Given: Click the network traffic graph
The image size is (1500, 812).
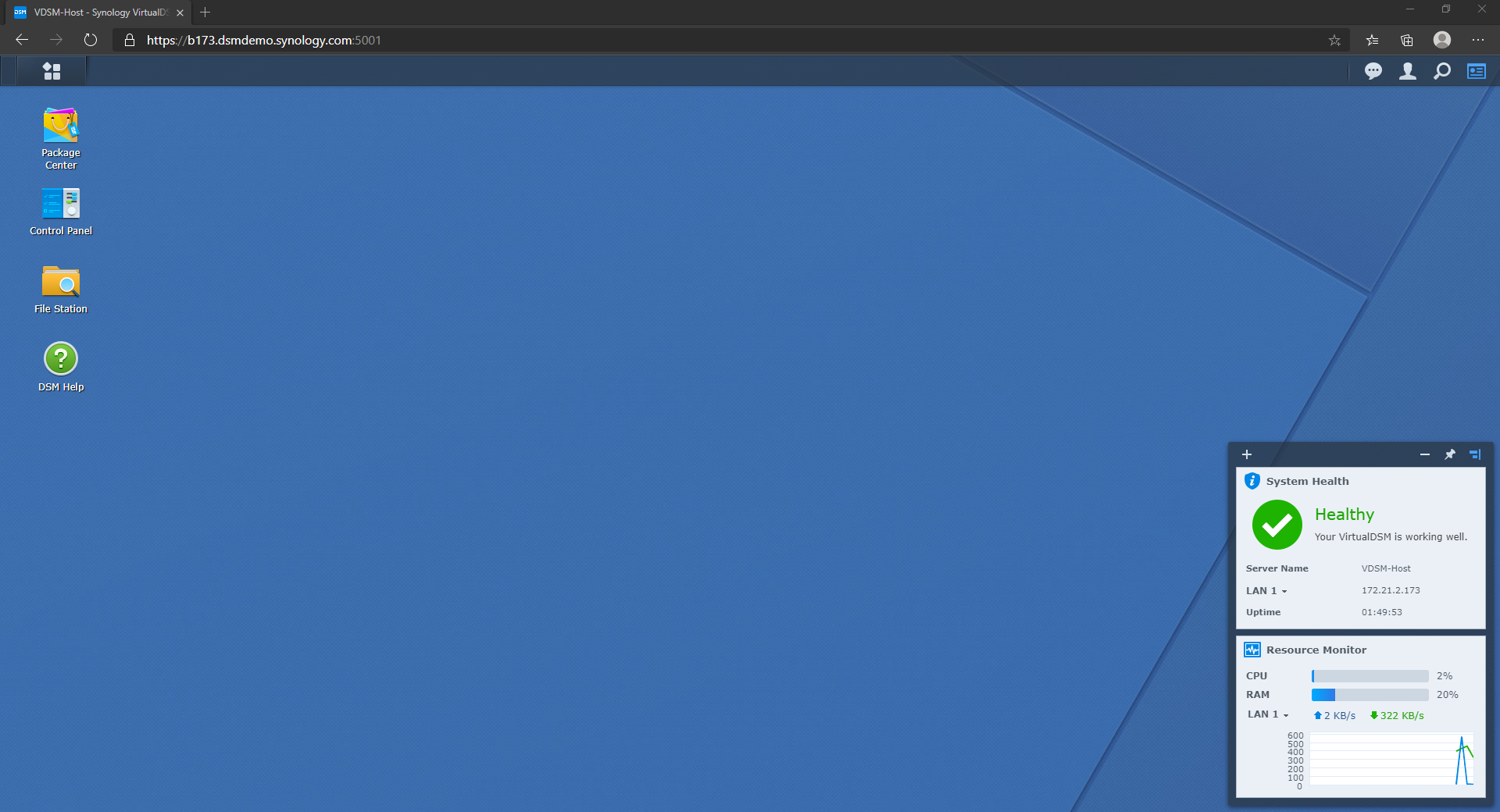Looking at the screenshot, I should pyautogui.click(x=1392, y=759).
